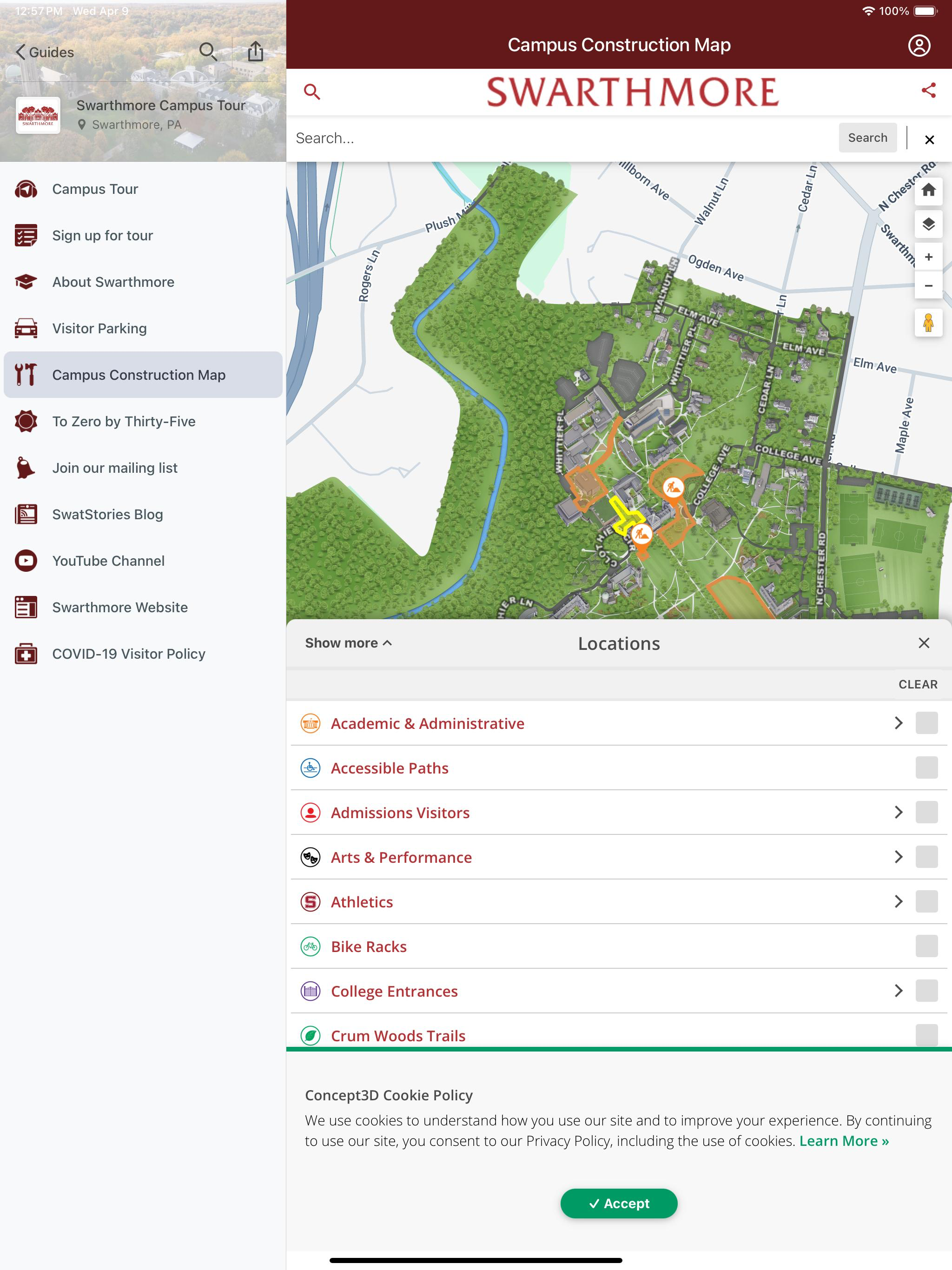Tap the Academic & Administrative category icon

311,723
